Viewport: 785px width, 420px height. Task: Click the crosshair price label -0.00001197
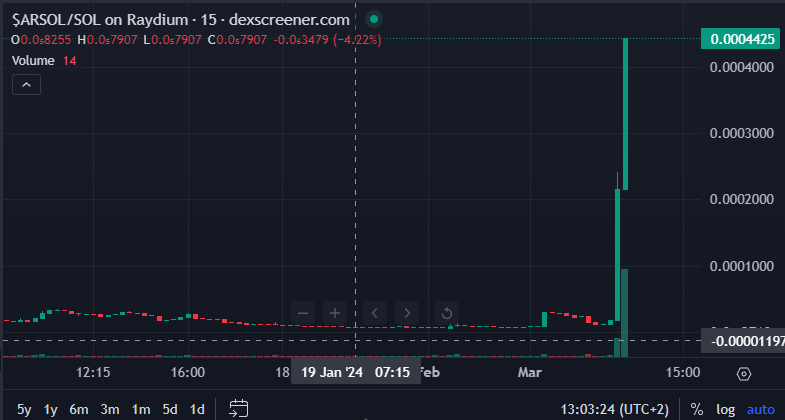coord(743,341)
